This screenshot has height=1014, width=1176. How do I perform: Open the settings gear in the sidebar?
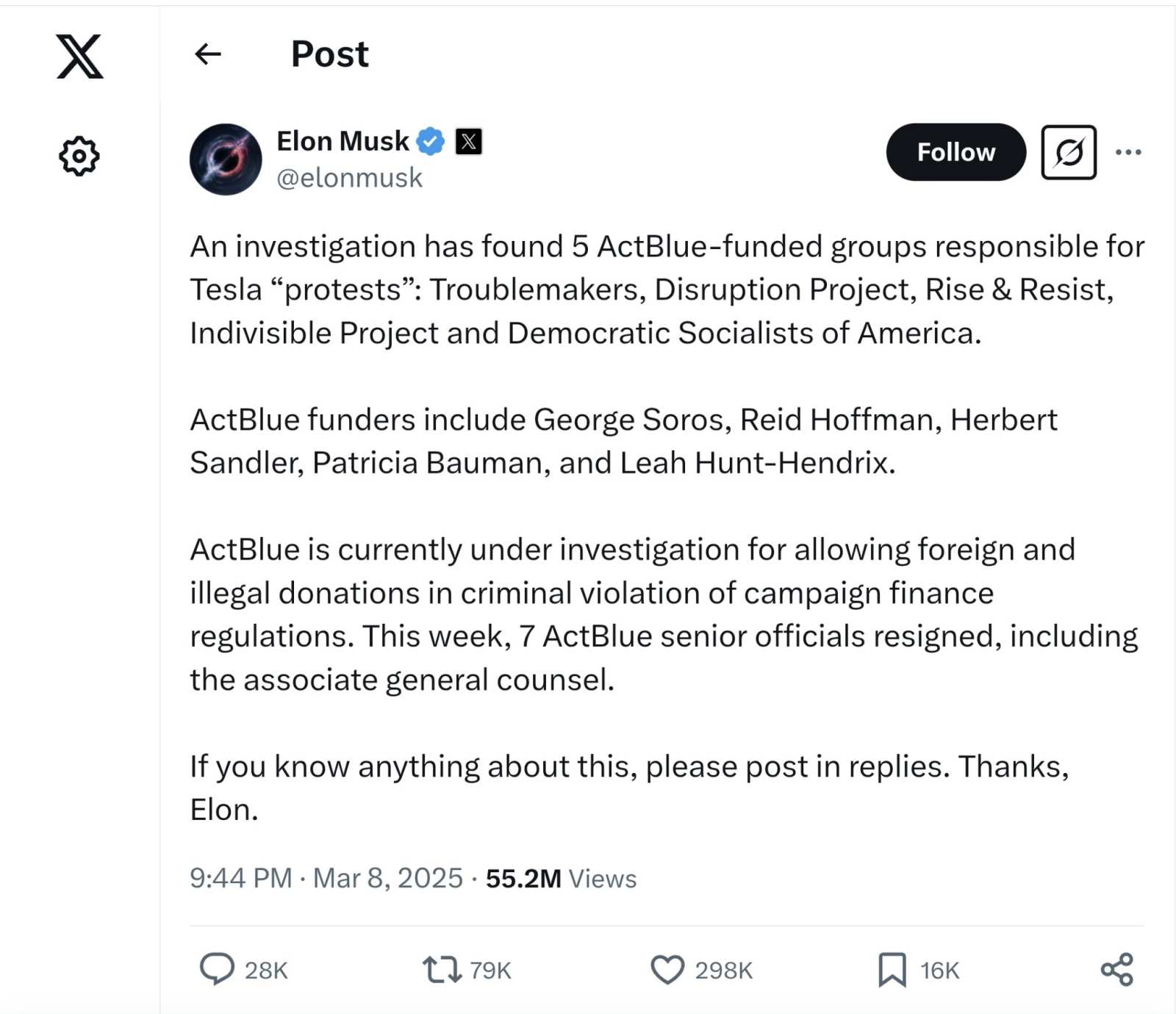79,156
